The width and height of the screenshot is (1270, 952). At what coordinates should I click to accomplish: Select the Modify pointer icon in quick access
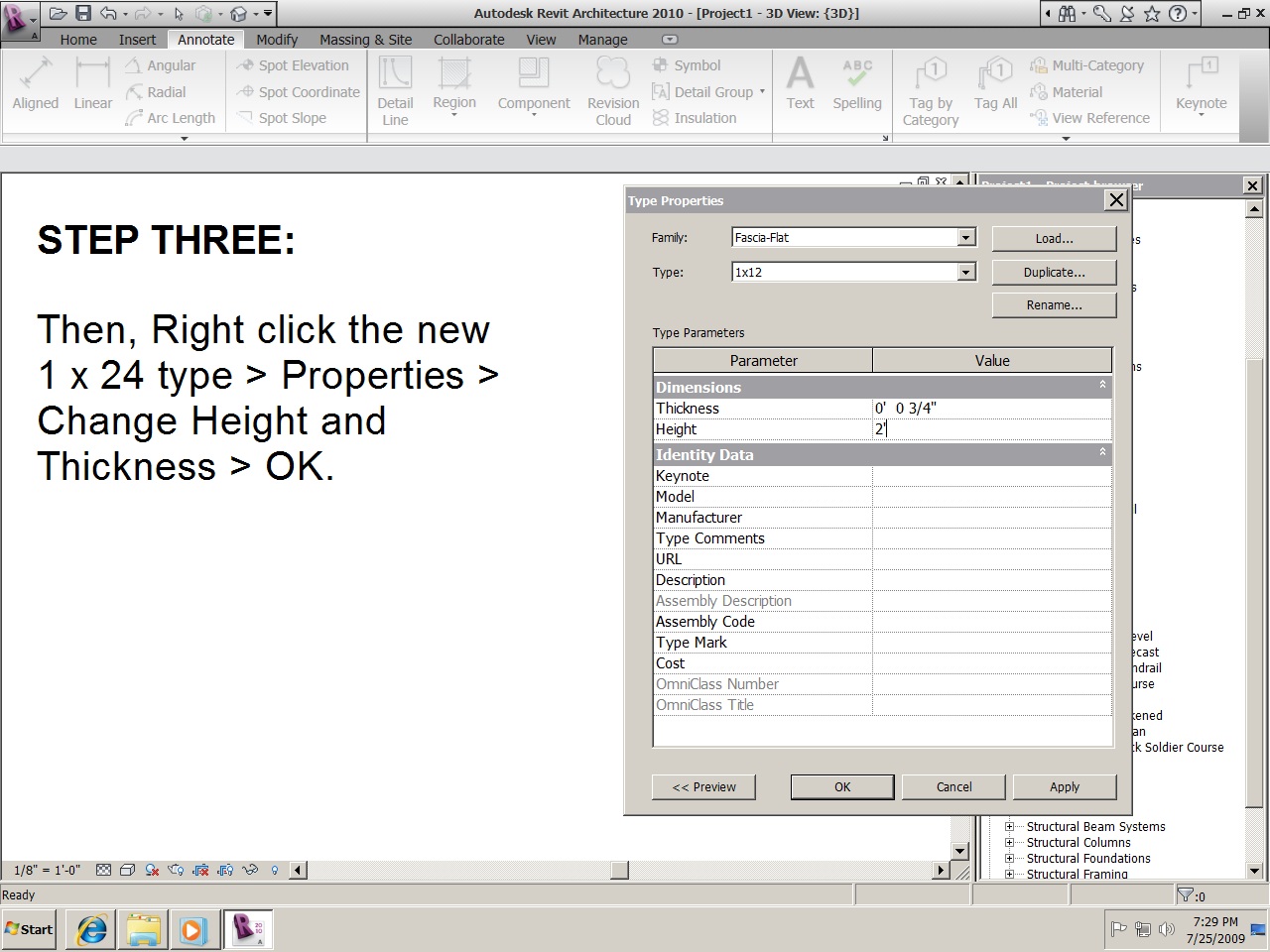tap(179, 14)
